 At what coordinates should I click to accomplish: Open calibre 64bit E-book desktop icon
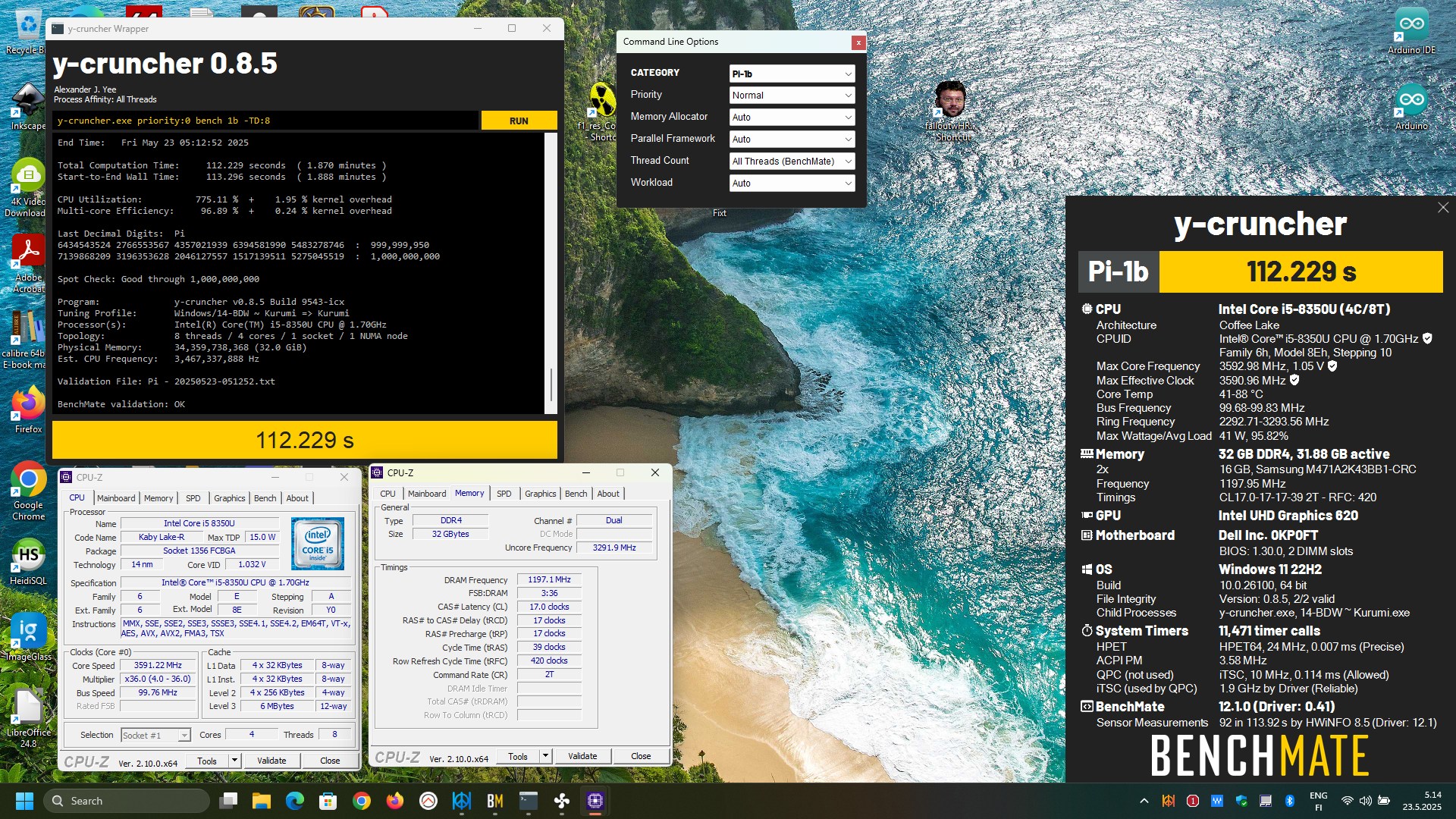(x=25, y=339)
